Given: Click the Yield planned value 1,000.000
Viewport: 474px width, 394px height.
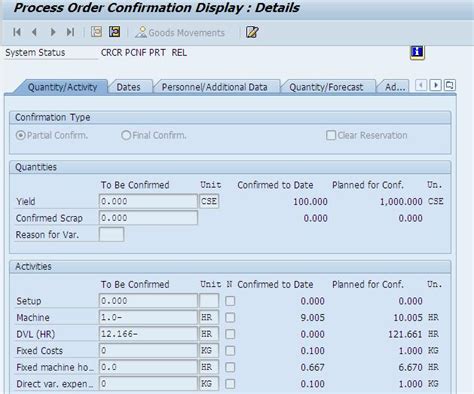Looking at the screenshot, I should (401, 202).
